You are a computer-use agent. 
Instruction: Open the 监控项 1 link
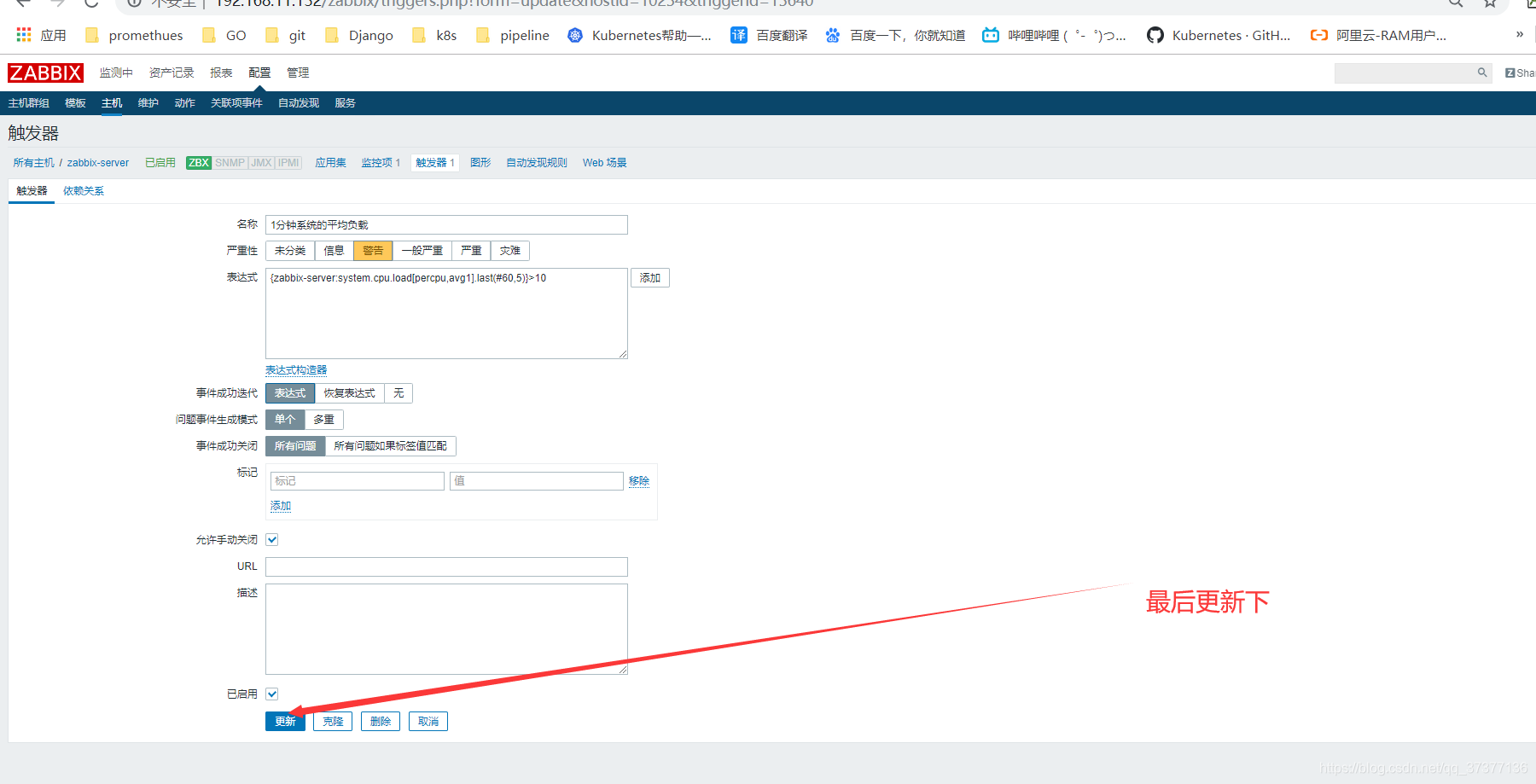[381, 163]
